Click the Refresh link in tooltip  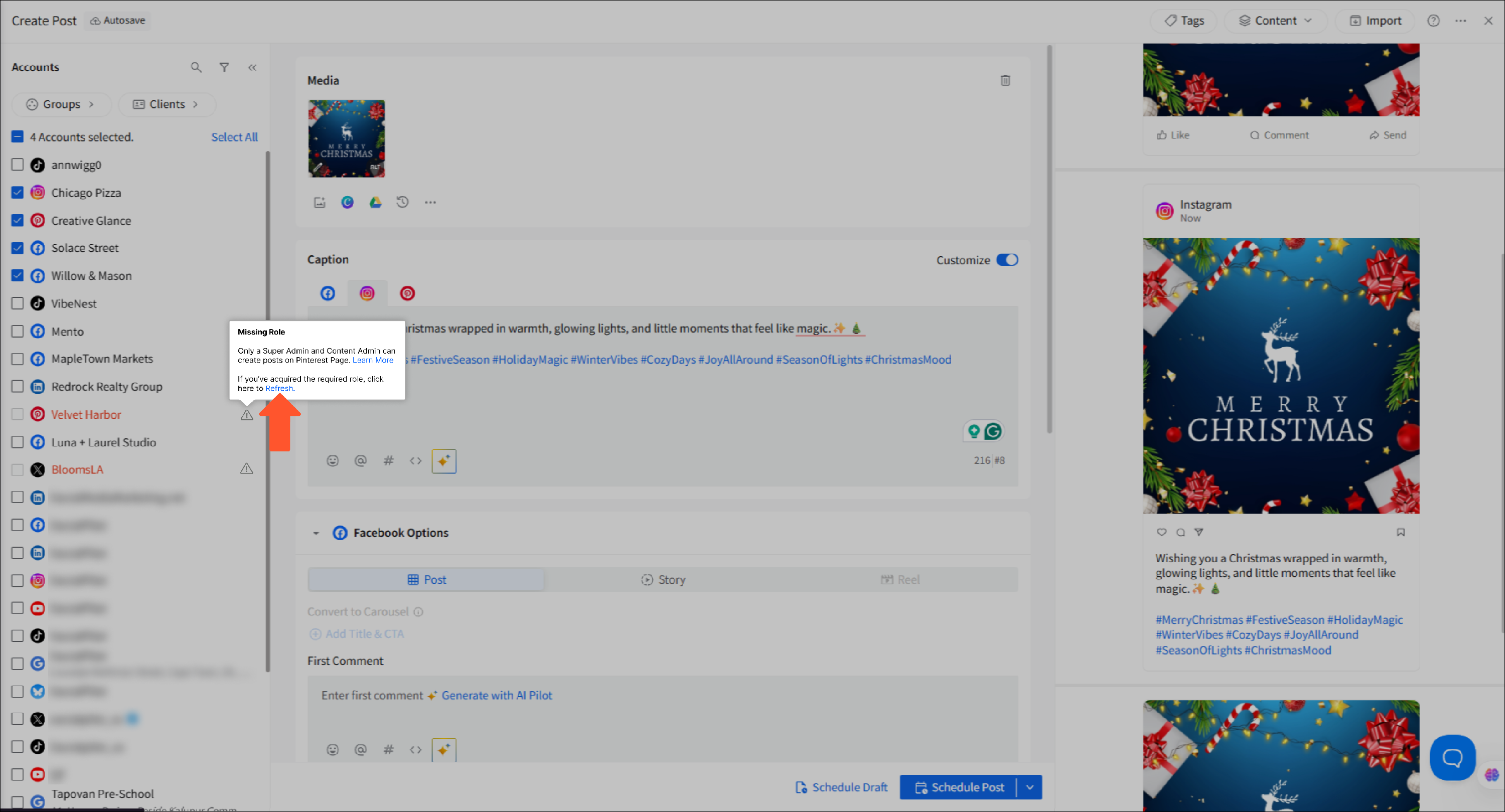[279, 389]
